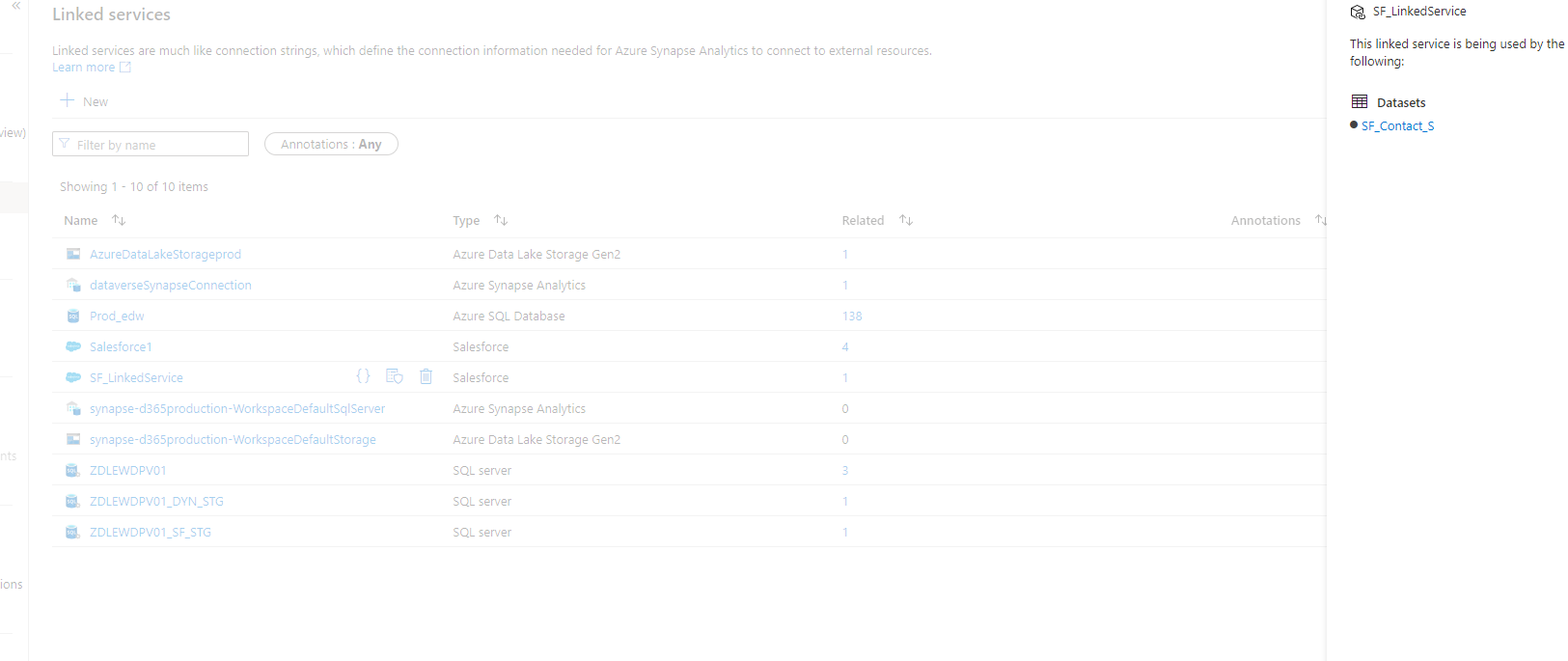Screen dimensions: 1568x661
Task: Show 4 related items for Salesforce1
Action: coord(845,346)
